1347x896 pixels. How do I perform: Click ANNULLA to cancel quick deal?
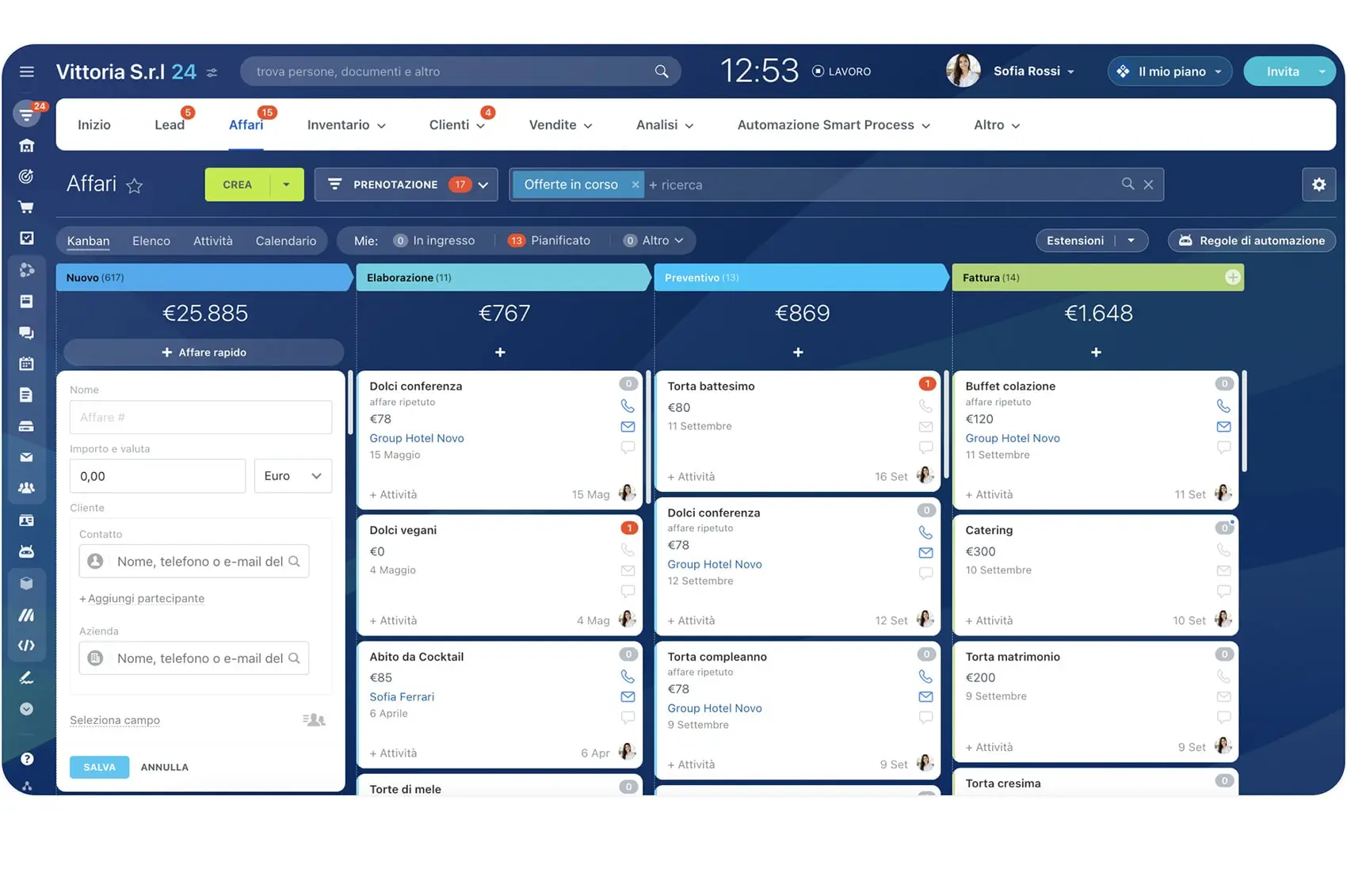click(x=165, y=767)
